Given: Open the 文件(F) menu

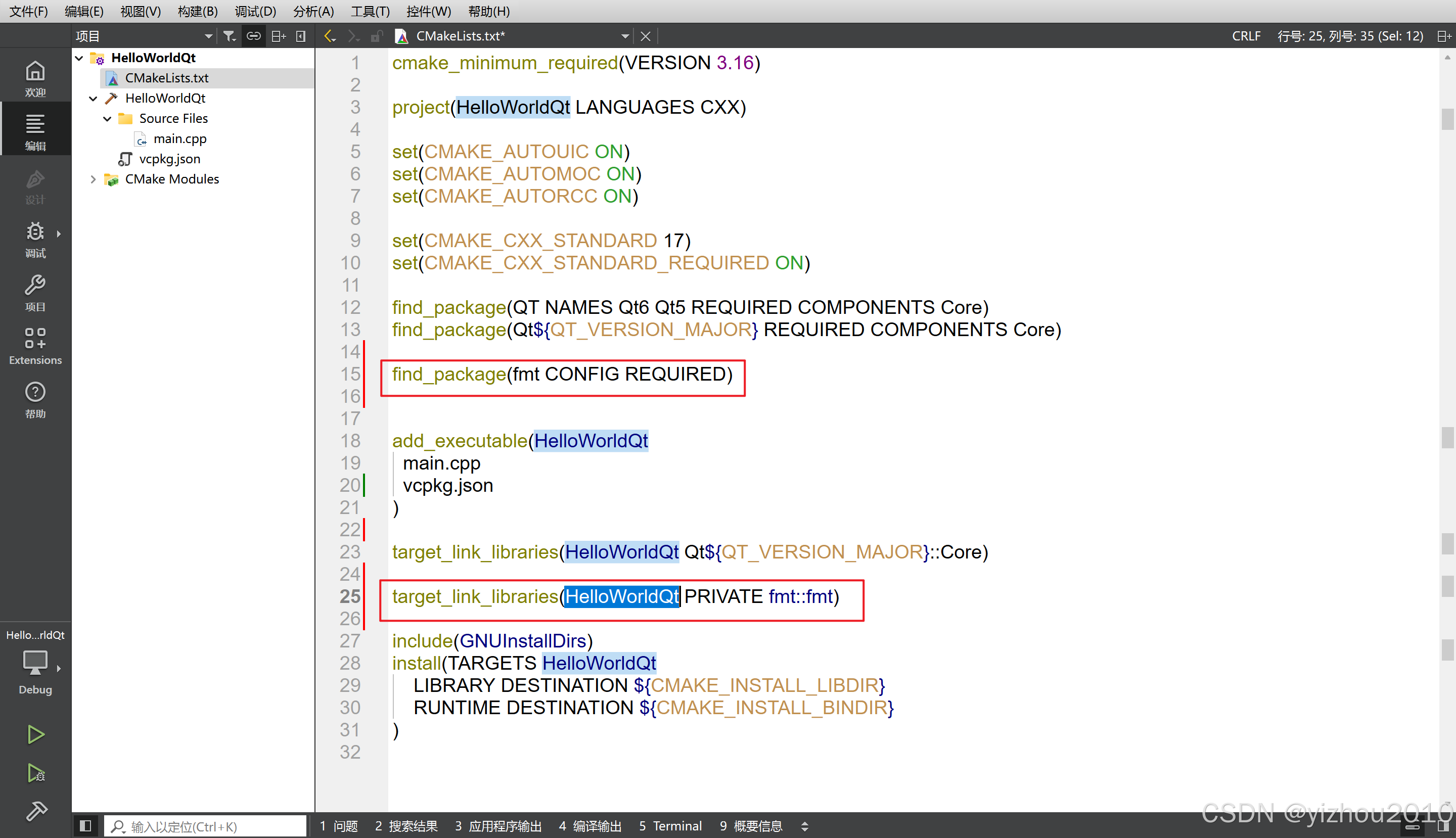Looking at the screenshot, I should (29, 11).
